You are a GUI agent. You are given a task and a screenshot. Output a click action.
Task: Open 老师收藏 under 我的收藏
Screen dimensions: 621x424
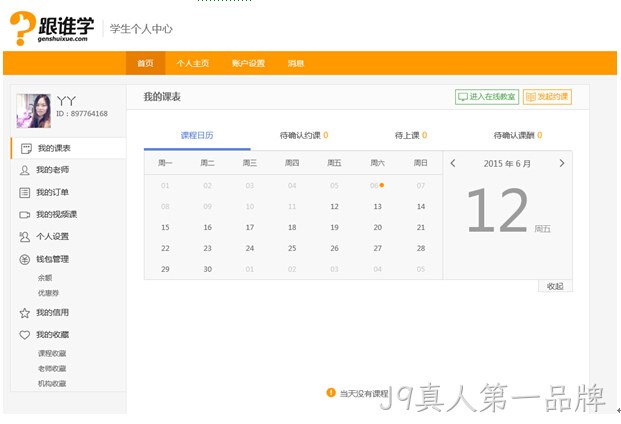click(x=52, y=369)
